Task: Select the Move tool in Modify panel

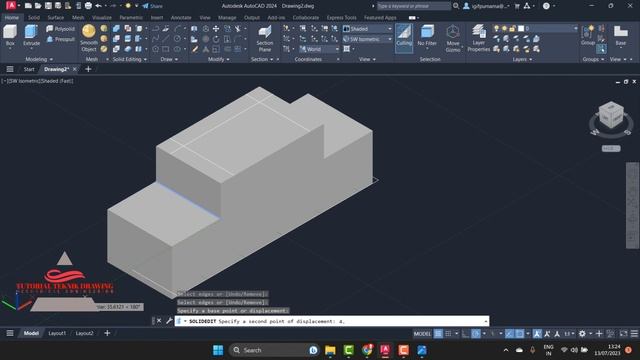Action: (216, 29)
